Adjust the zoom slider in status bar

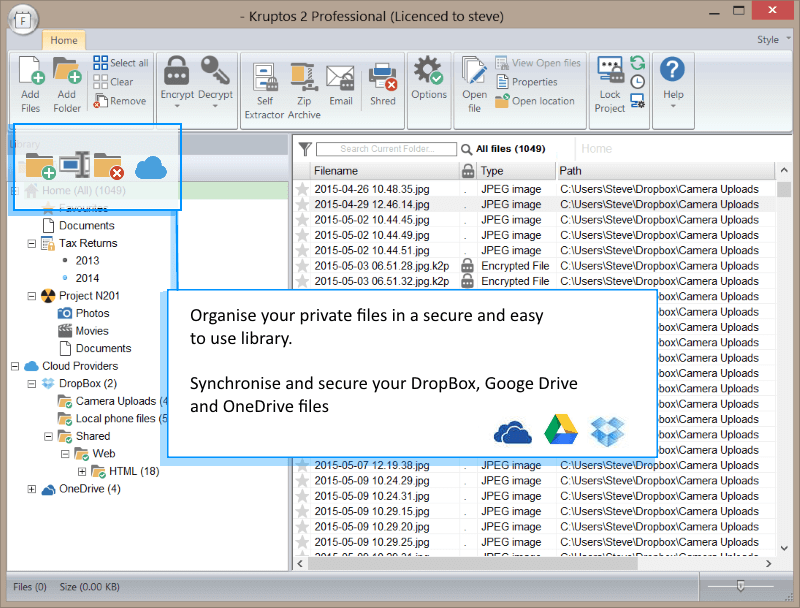tap(740, 586)
